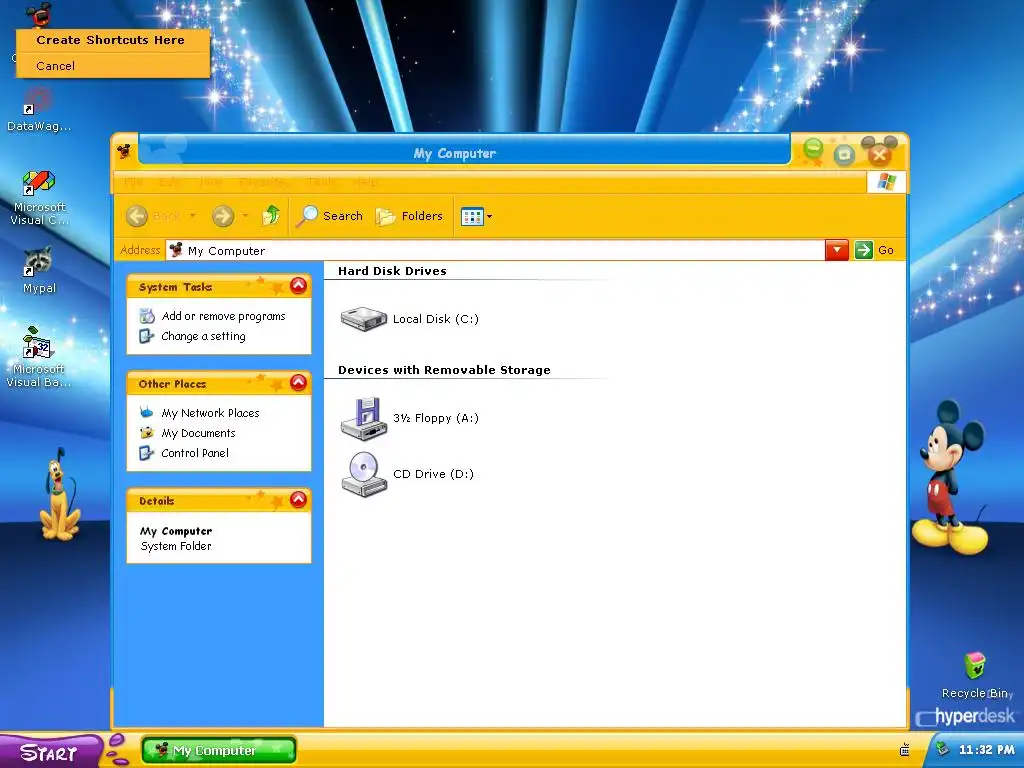Click Change a setting link
This screenshot has height=768, width=1024.
tap(203, 336)
